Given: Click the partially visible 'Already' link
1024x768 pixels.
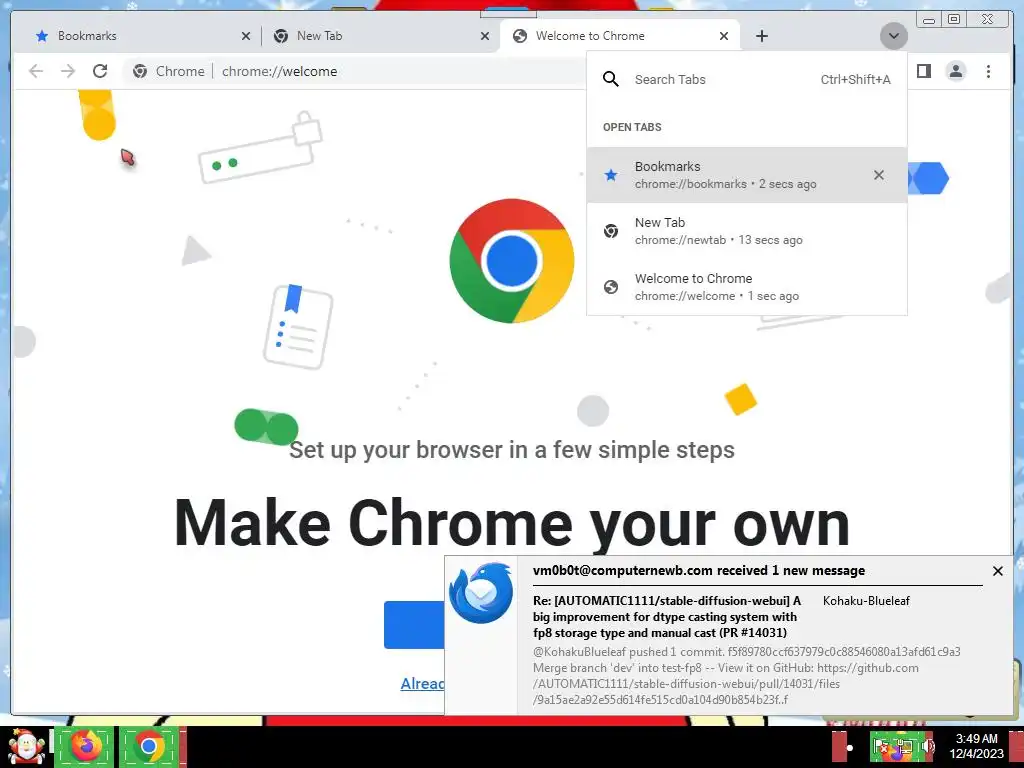Looking at the screenshot, I should pyautogui.click(x=423, y=684).
